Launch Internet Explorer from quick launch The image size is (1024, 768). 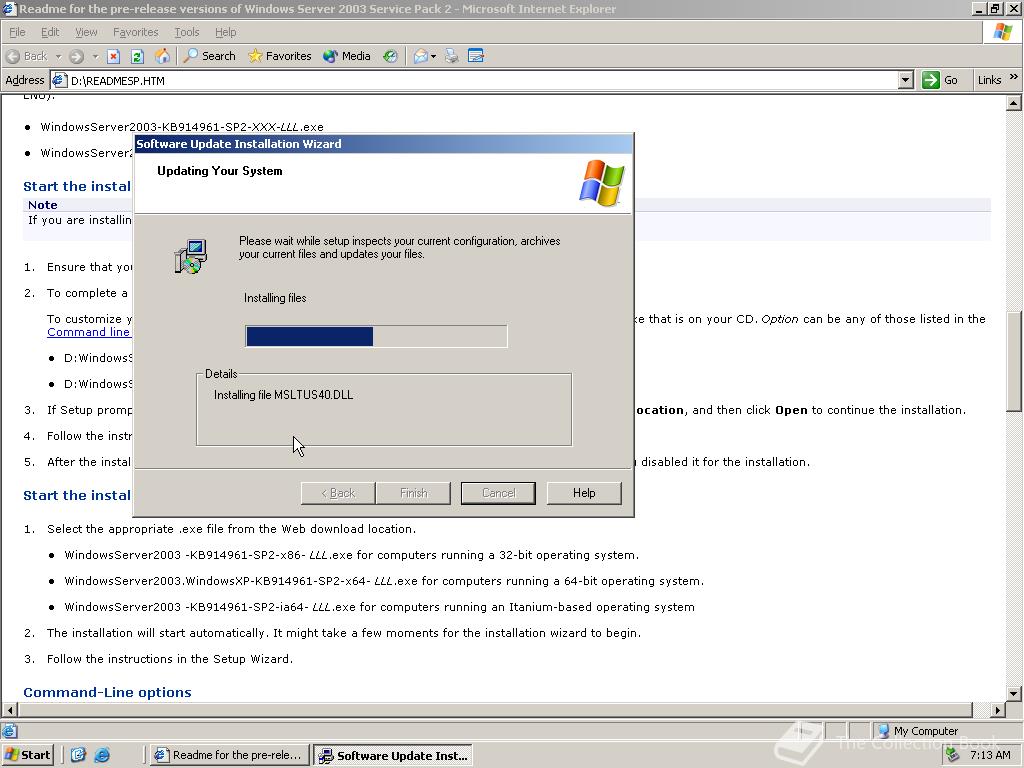(x=102, y=755)
